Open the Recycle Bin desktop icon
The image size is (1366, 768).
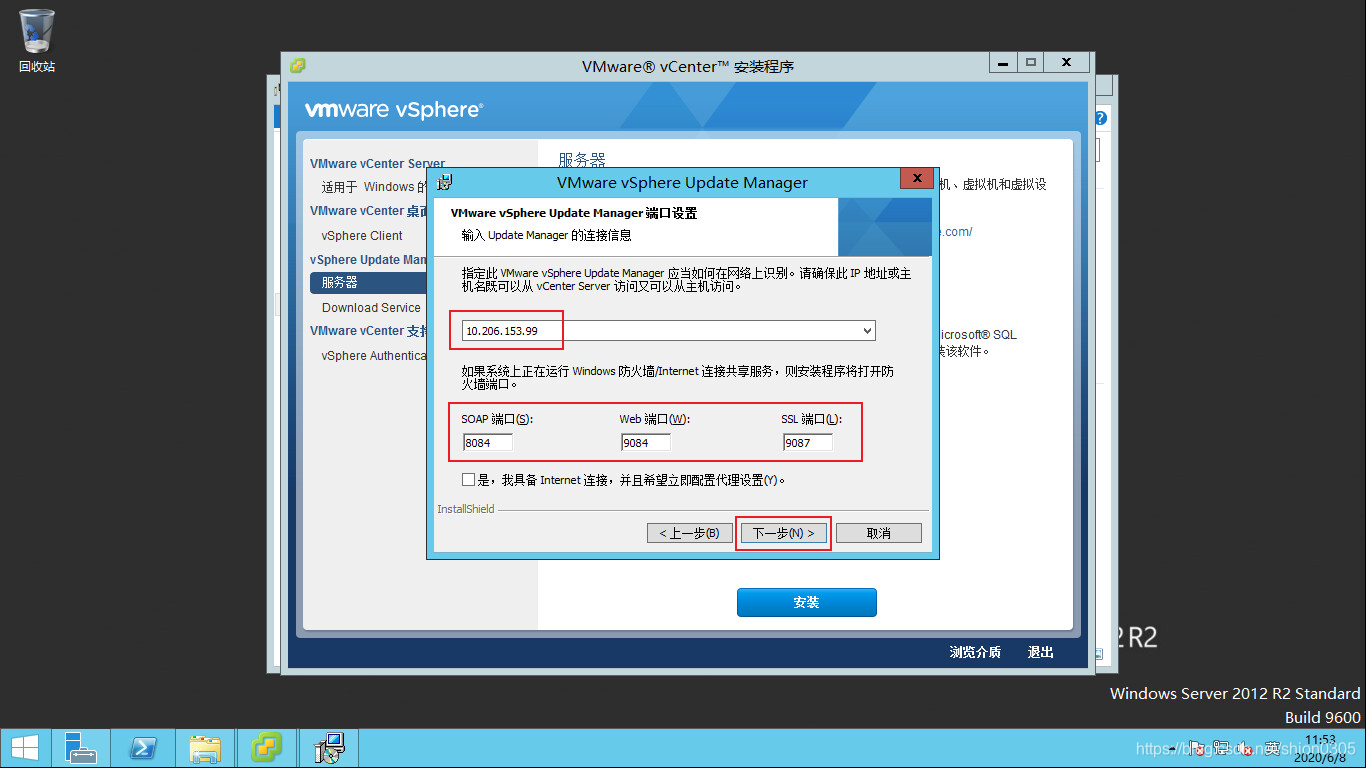[37, 40]
